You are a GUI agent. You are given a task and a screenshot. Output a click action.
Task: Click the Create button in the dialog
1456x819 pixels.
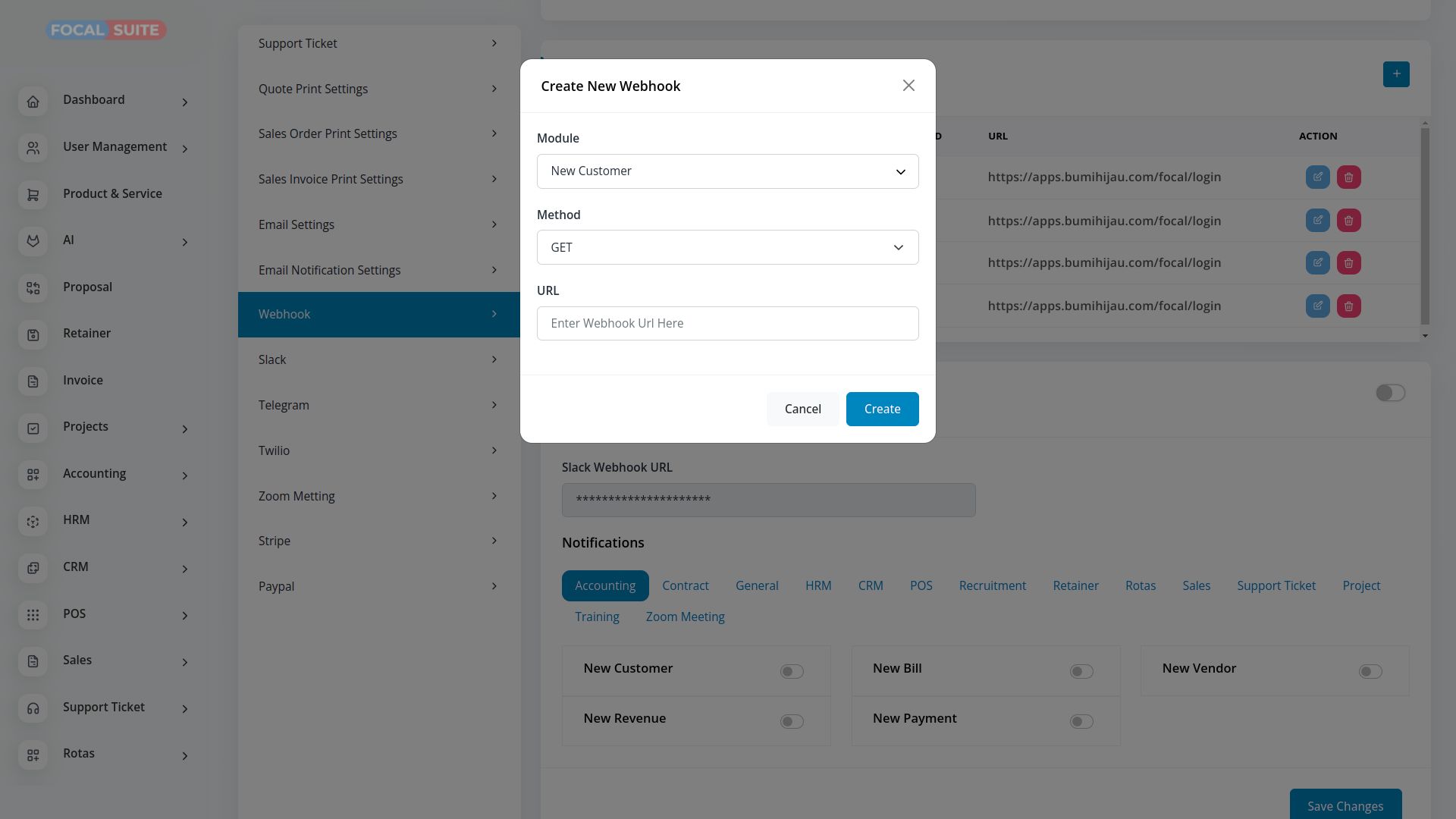coord(882,409)
